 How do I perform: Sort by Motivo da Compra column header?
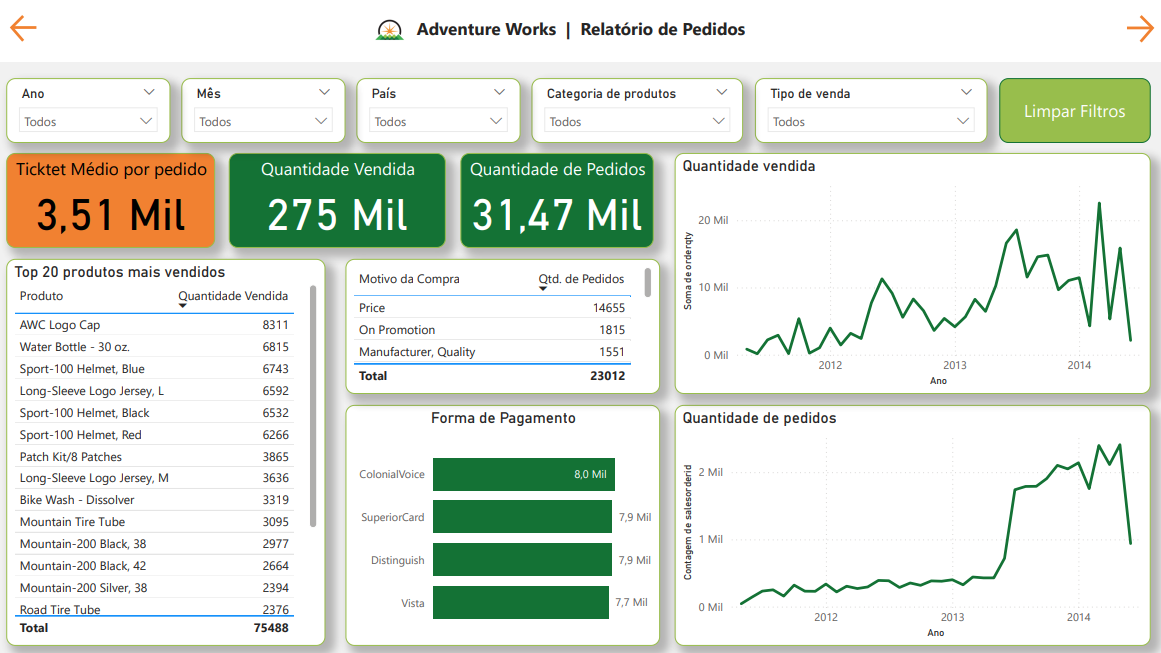pyautogui.click(x=409, y=279)
